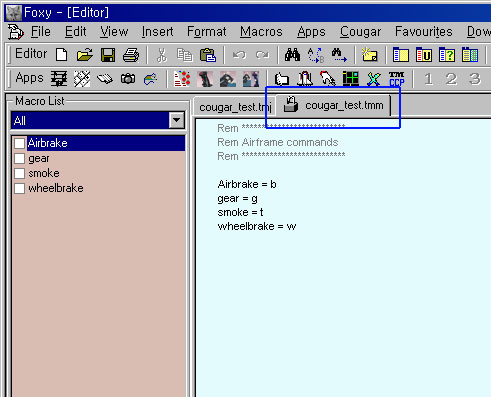Image resolution: width=491 pixels, height=397 pixels.
Task: Click the striped table icon after Apps label
Action: 59,79
